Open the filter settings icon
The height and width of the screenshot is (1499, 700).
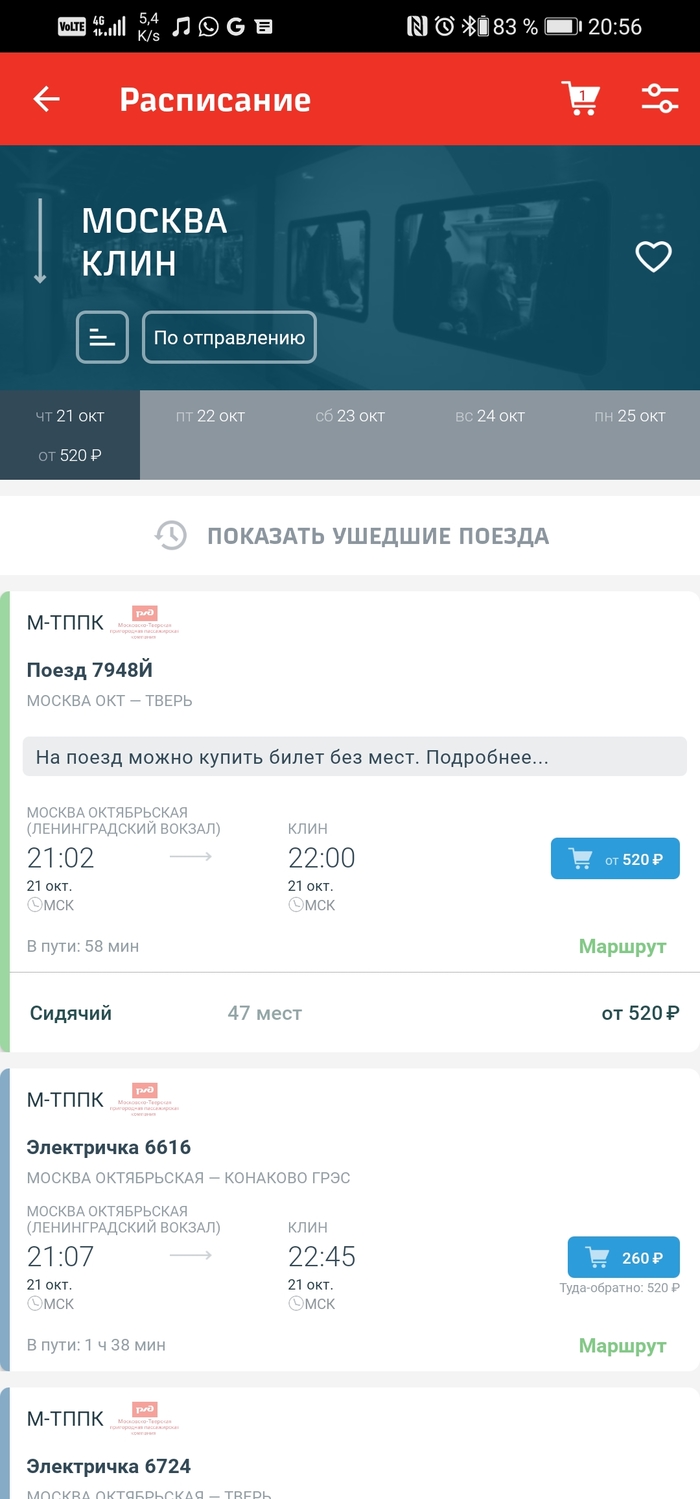pos(659,99)
